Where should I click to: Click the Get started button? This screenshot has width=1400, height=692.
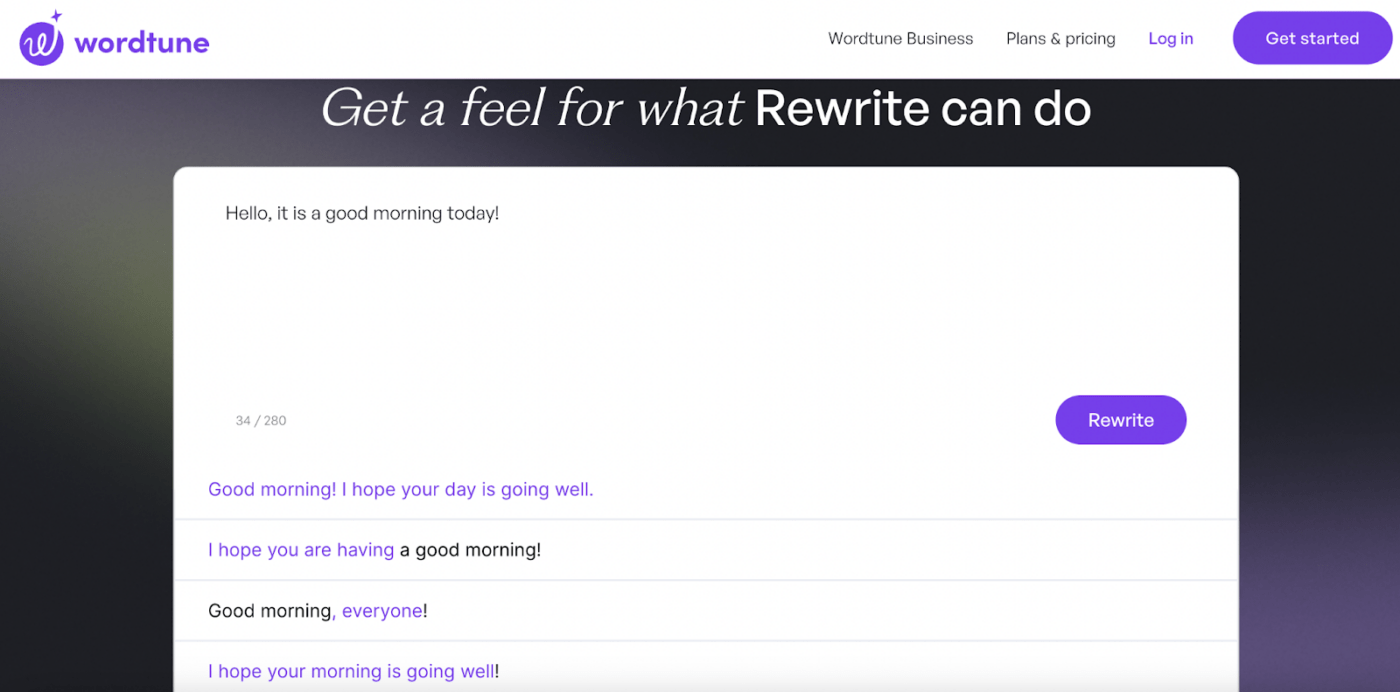pos(1312,38)
